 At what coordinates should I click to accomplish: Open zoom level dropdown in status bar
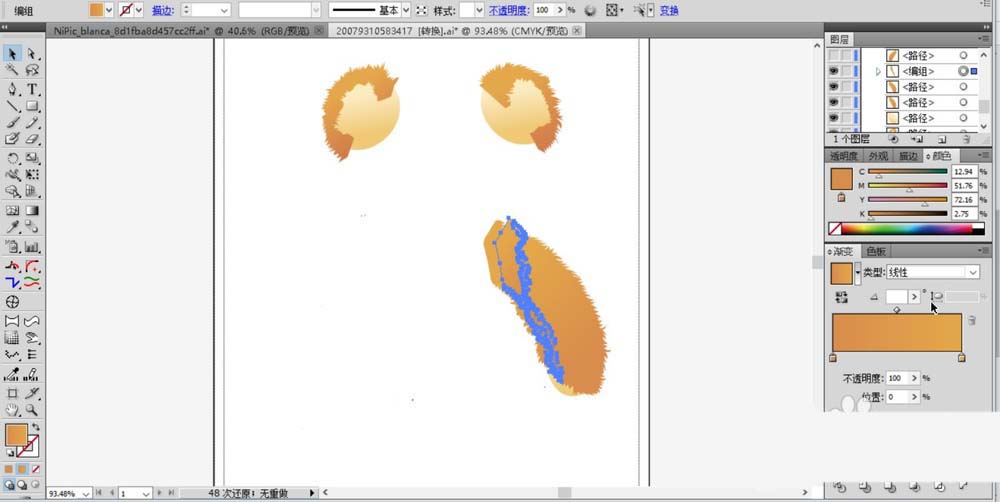tap(85, 494)
